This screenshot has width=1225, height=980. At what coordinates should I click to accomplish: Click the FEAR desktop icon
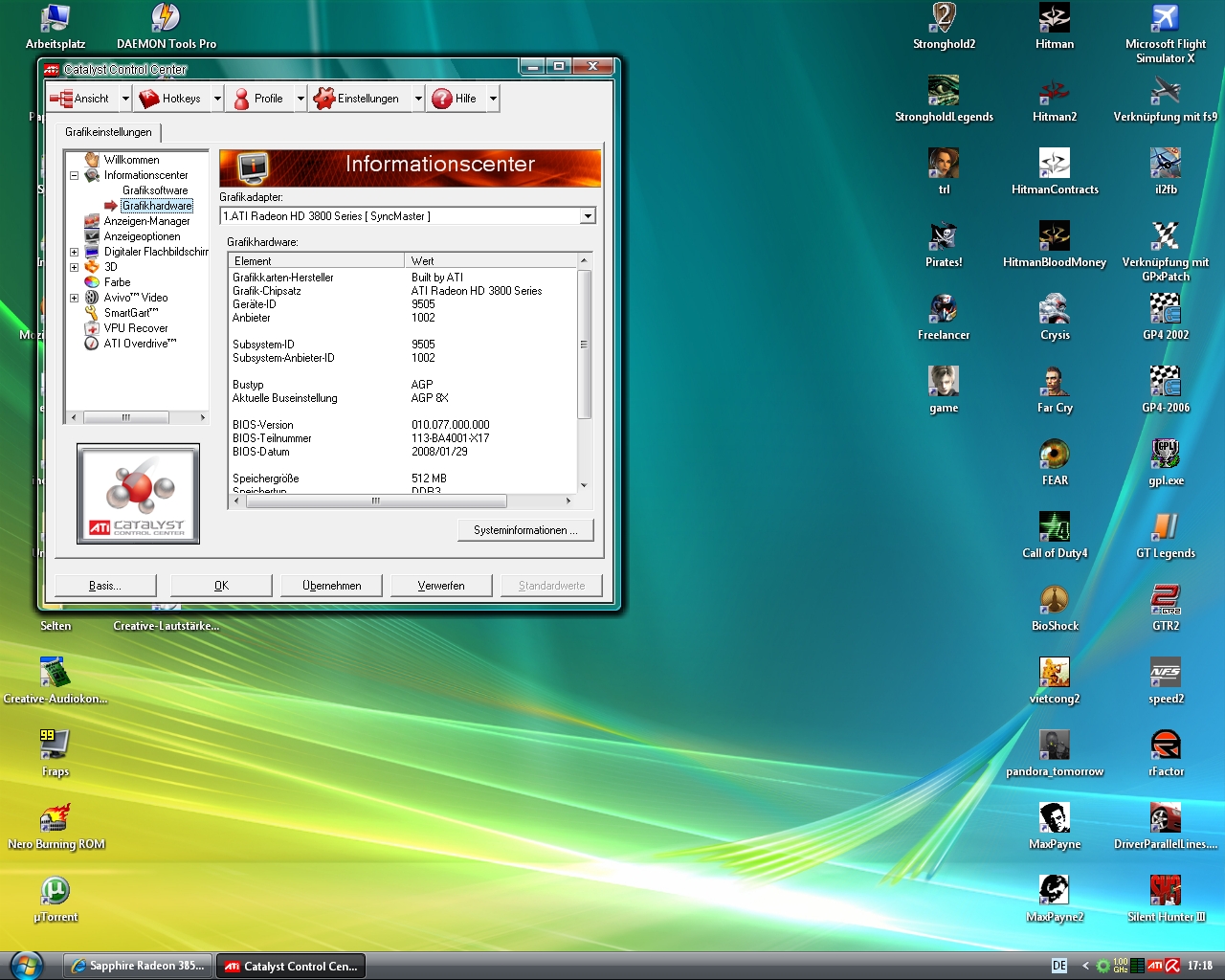point(1055,463)
